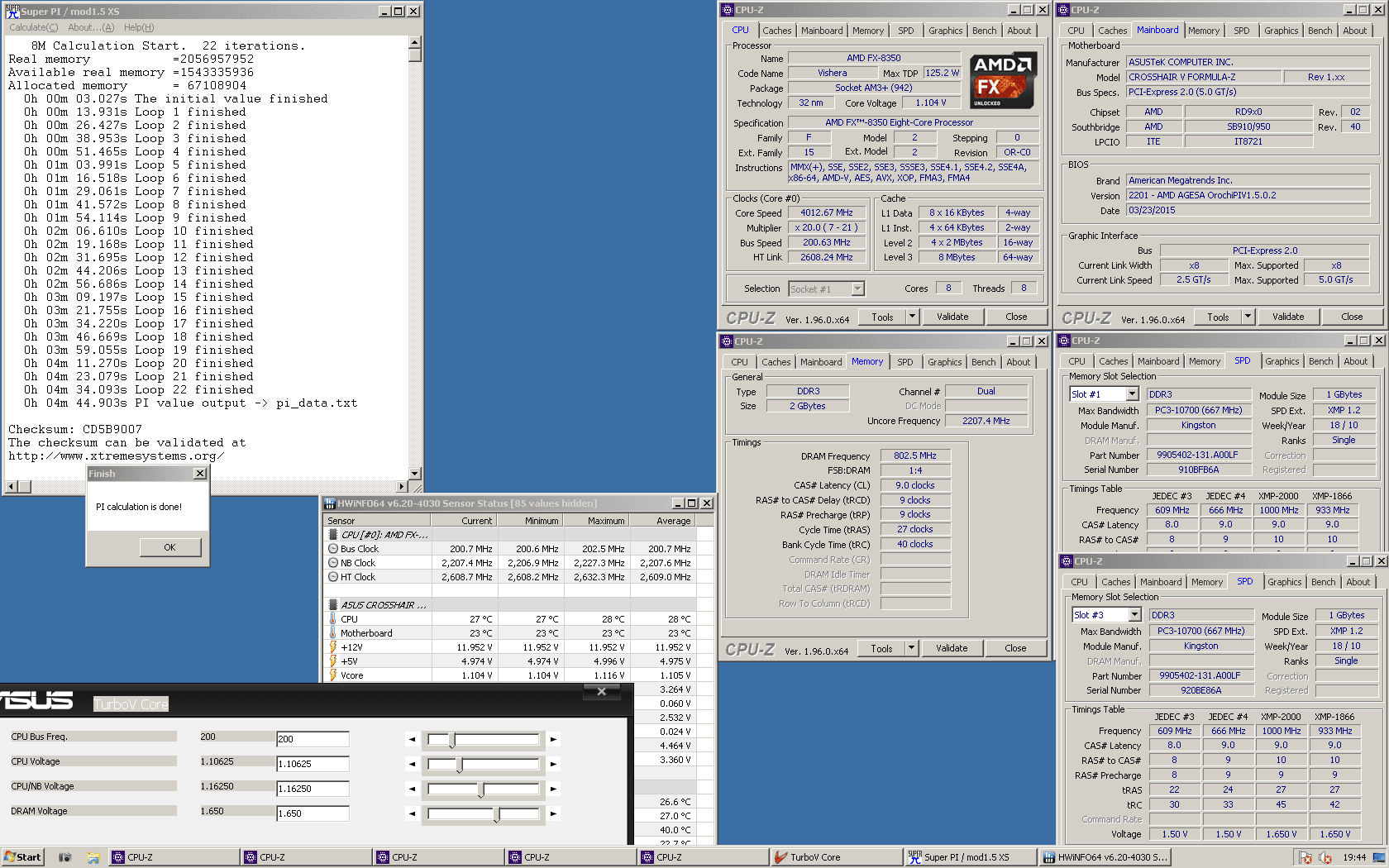Expand Tools arrow in the Memory timings CPU-Z window
Screen dimensions: 1389x868
tap(911, 648)
